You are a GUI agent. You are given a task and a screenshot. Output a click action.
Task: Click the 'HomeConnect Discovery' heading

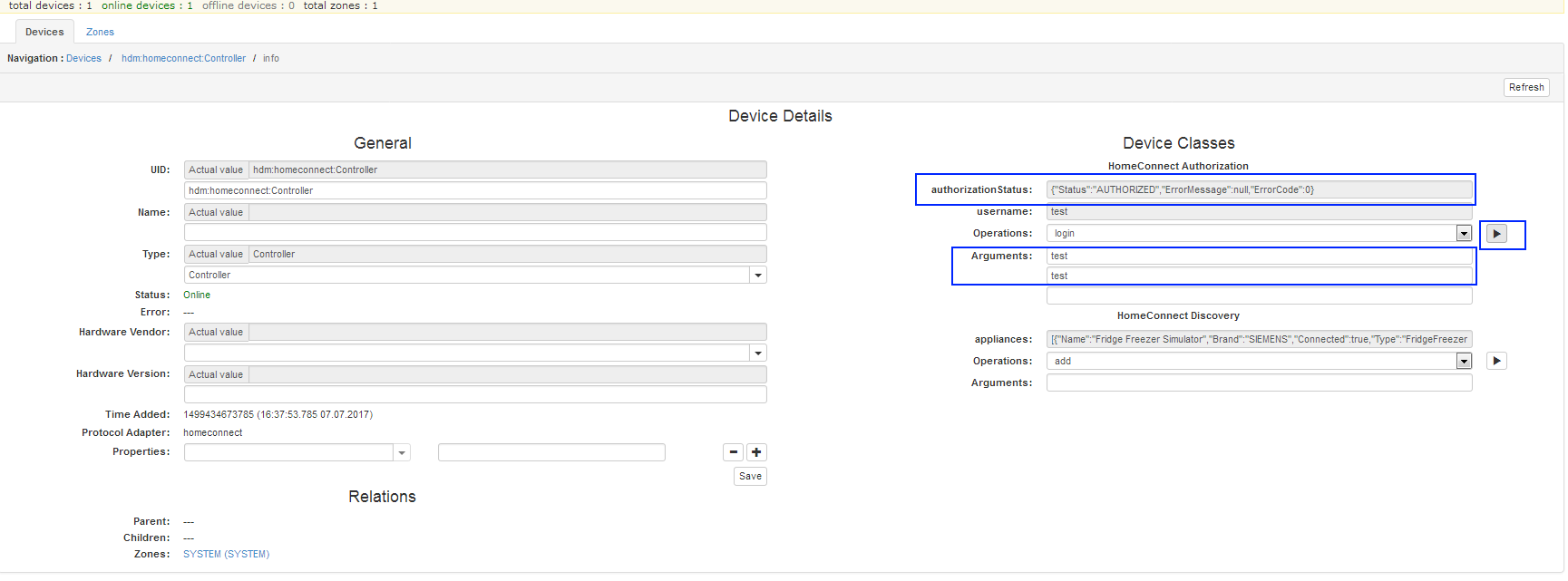tap(1178, 315)
